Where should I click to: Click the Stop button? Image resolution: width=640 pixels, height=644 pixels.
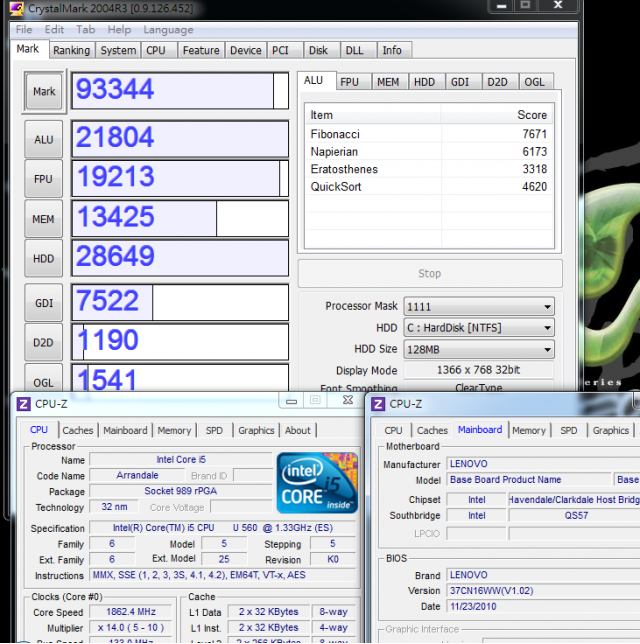coord(430,274)
